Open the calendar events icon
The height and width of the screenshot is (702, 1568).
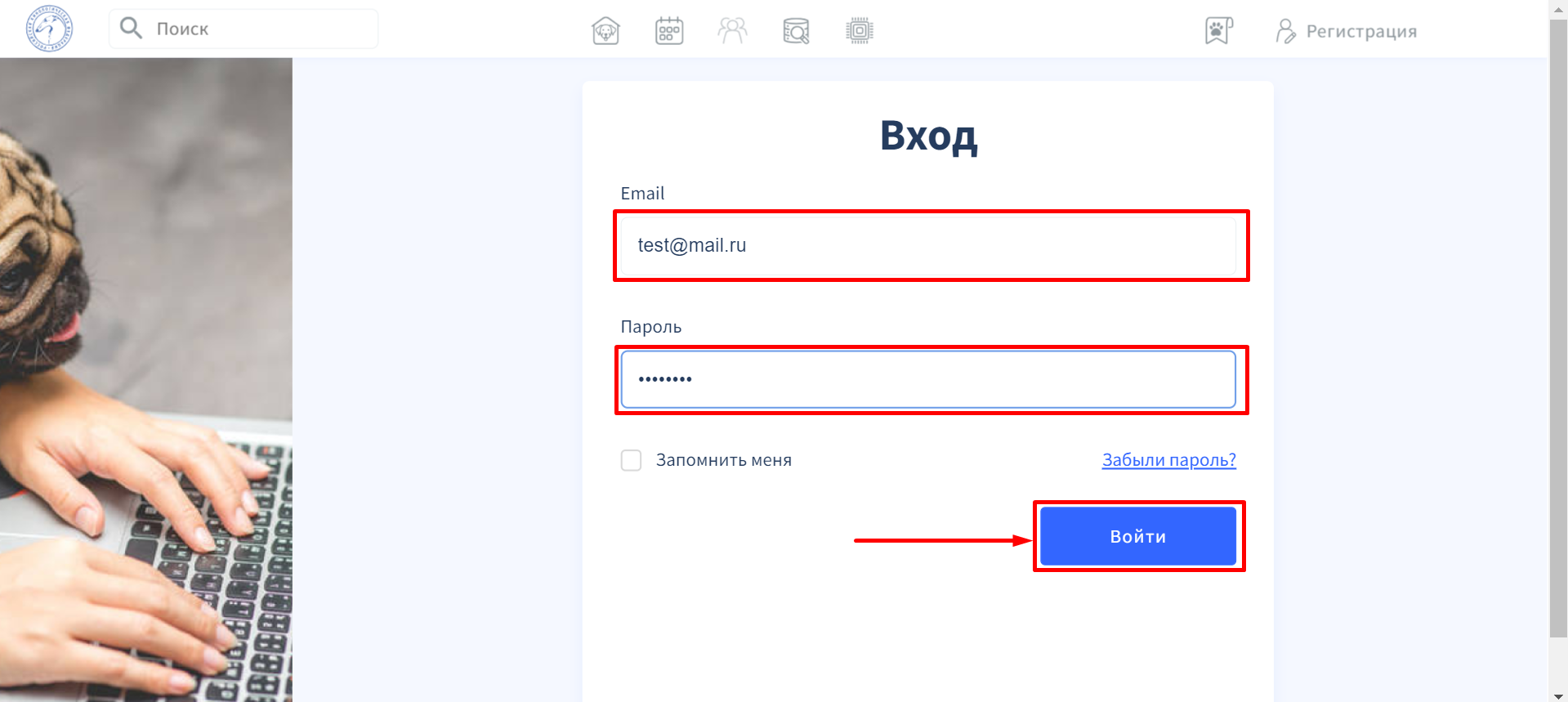(669, 31)
